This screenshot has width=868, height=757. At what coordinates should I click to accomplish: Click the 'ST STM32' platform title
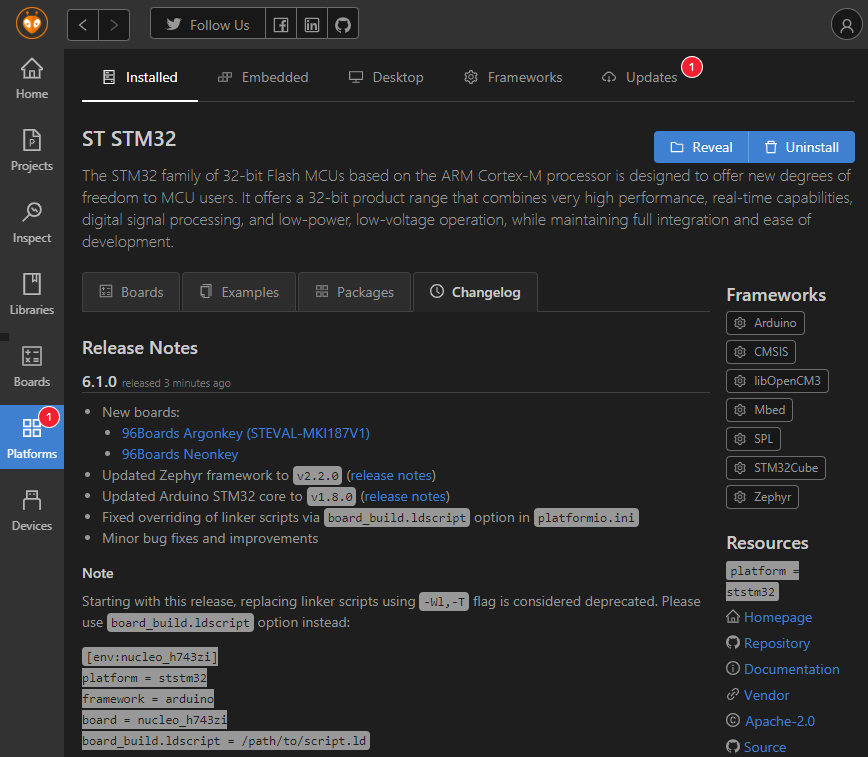(x=129, y=139)
